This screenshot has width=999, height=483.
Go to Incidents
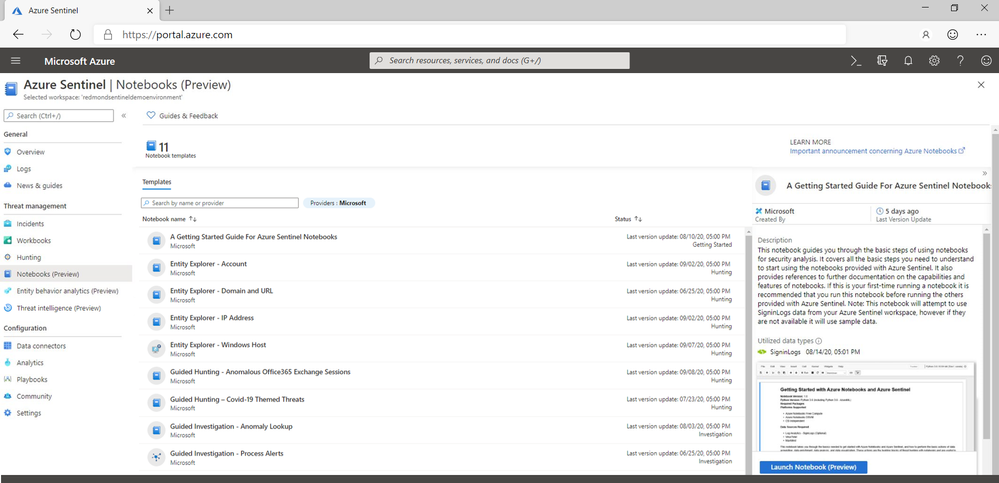30,224
